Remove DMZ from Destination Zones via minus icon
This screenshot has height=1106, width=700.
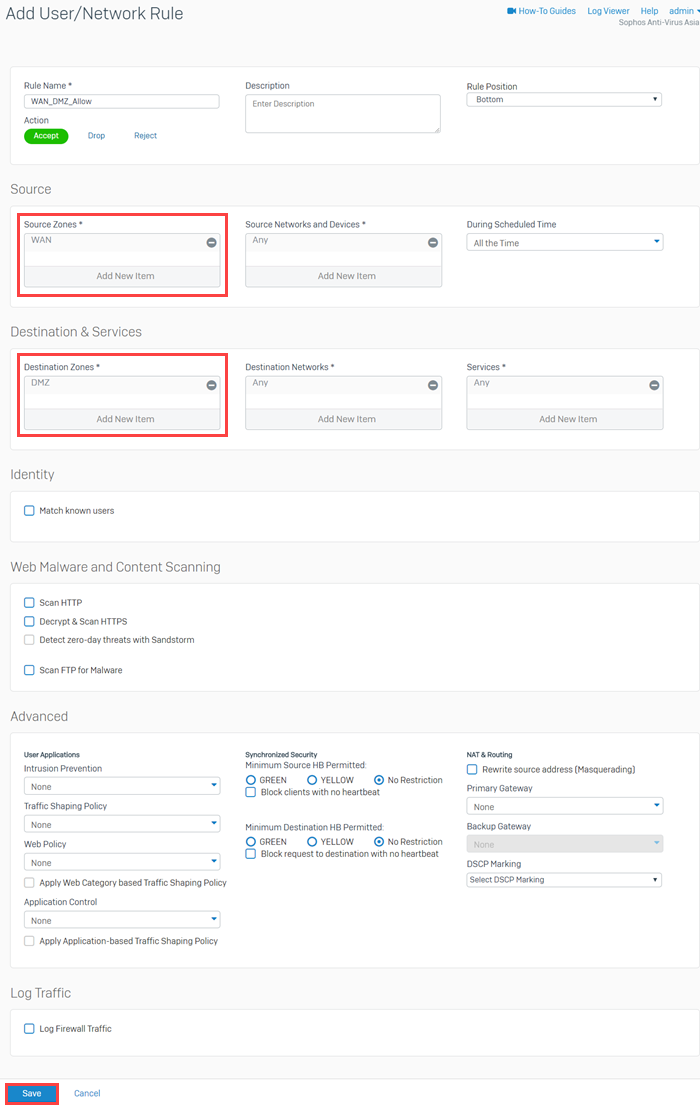(211, 384)
